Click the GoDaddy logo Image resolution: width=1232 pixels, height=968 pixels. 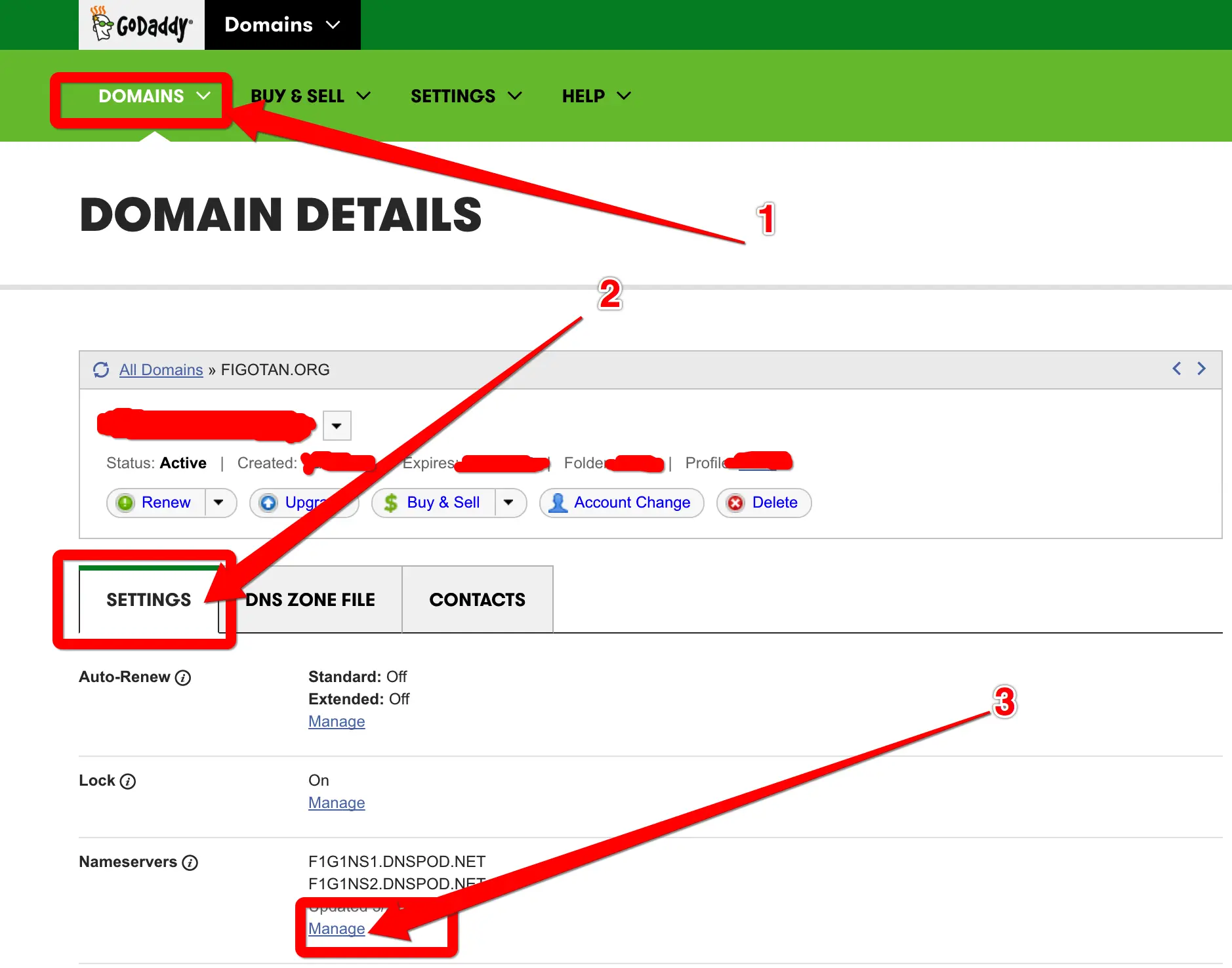pos(142,25)
